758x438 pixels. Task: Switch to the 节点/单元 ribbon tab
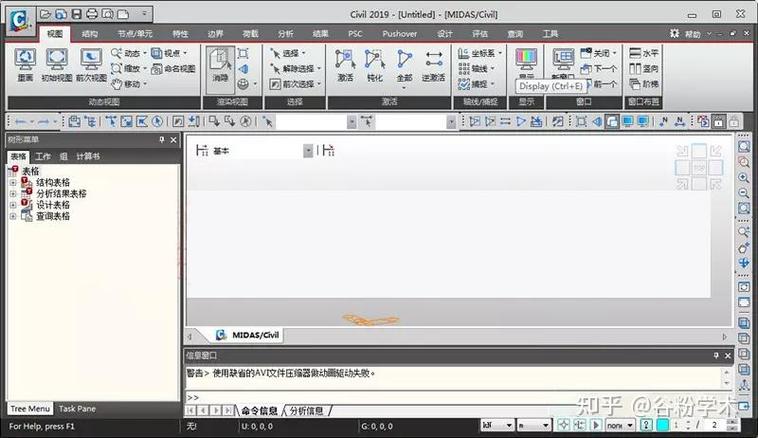[x=135, y=34]
